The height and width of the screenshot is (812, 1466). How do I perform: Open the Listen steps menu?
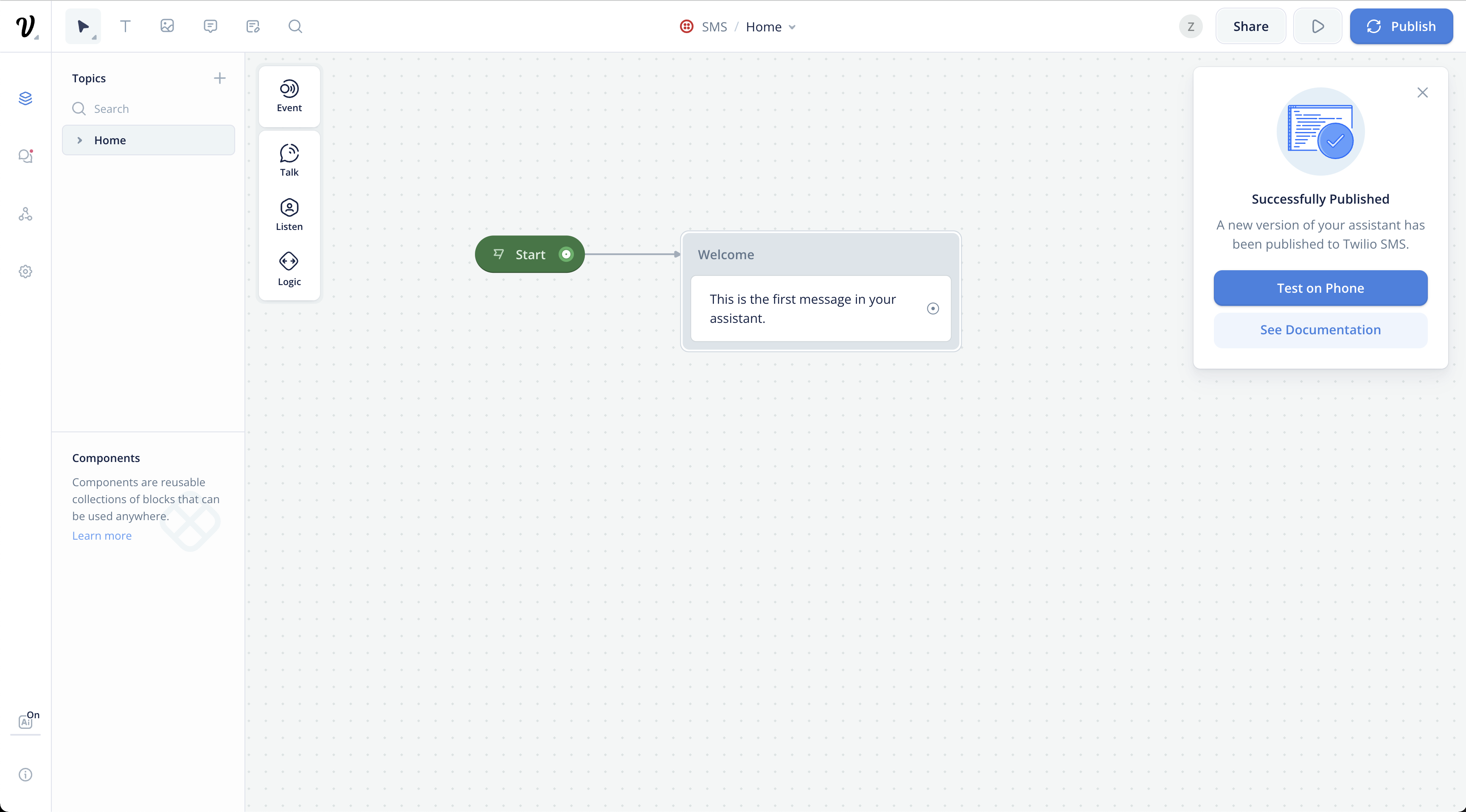tap(289, 215)
